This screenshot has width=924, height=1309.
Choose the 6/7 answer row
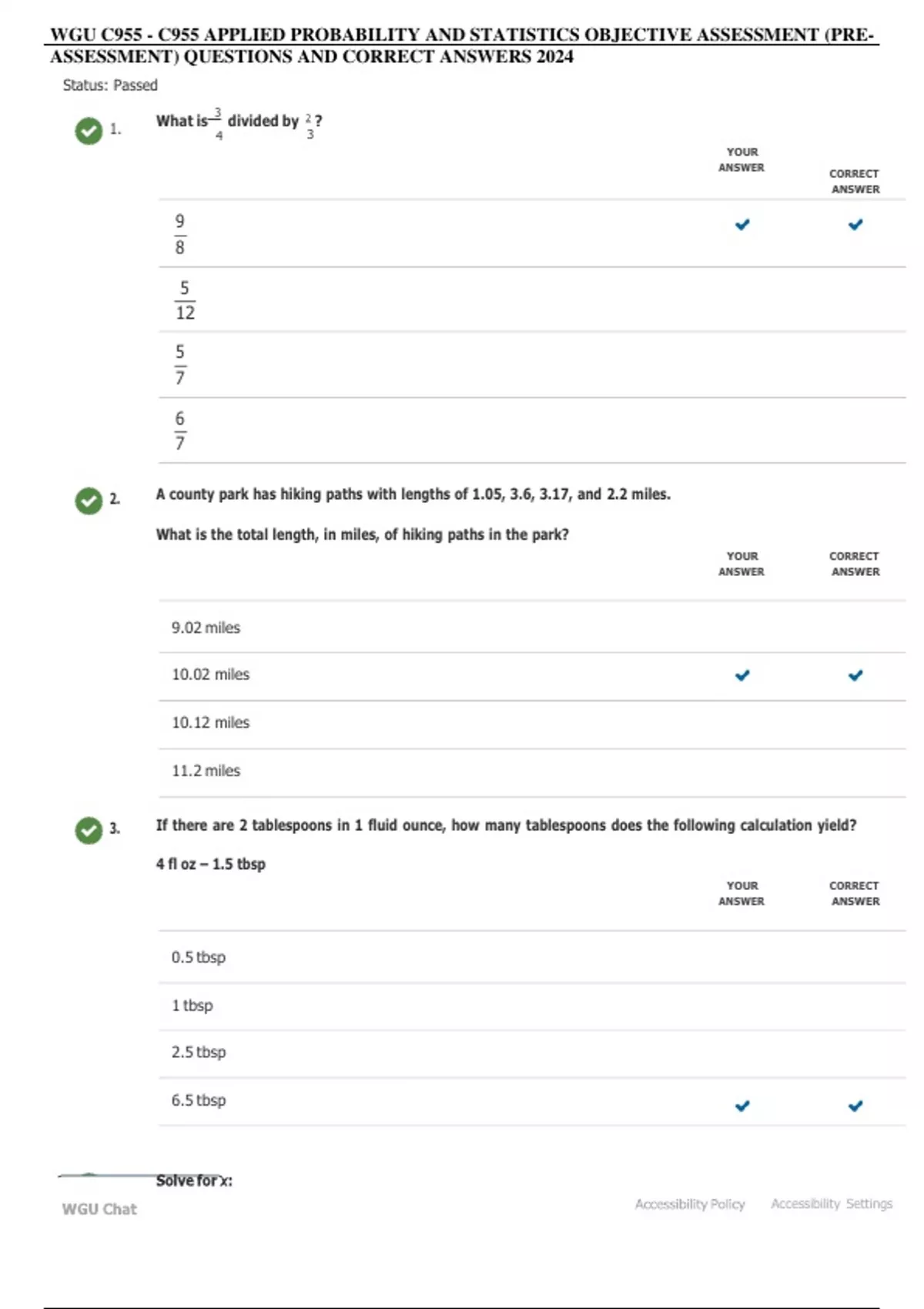click(180, 430)
